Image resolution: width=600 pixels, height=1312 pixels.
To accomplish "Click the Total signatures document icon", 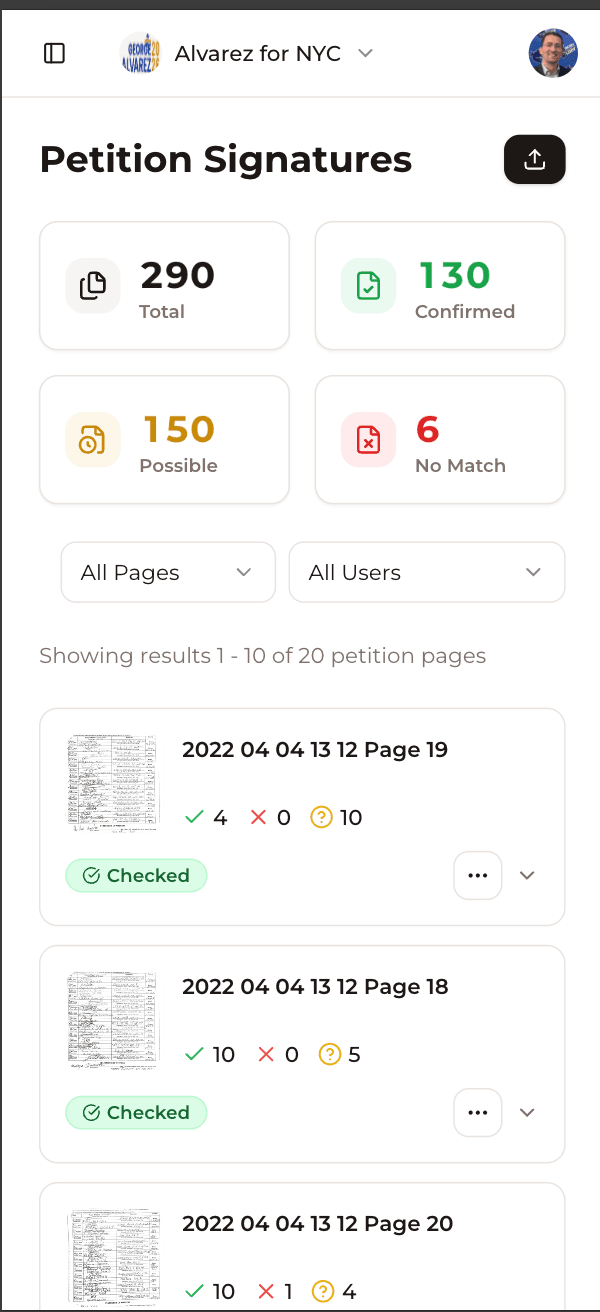I will 92,285.
